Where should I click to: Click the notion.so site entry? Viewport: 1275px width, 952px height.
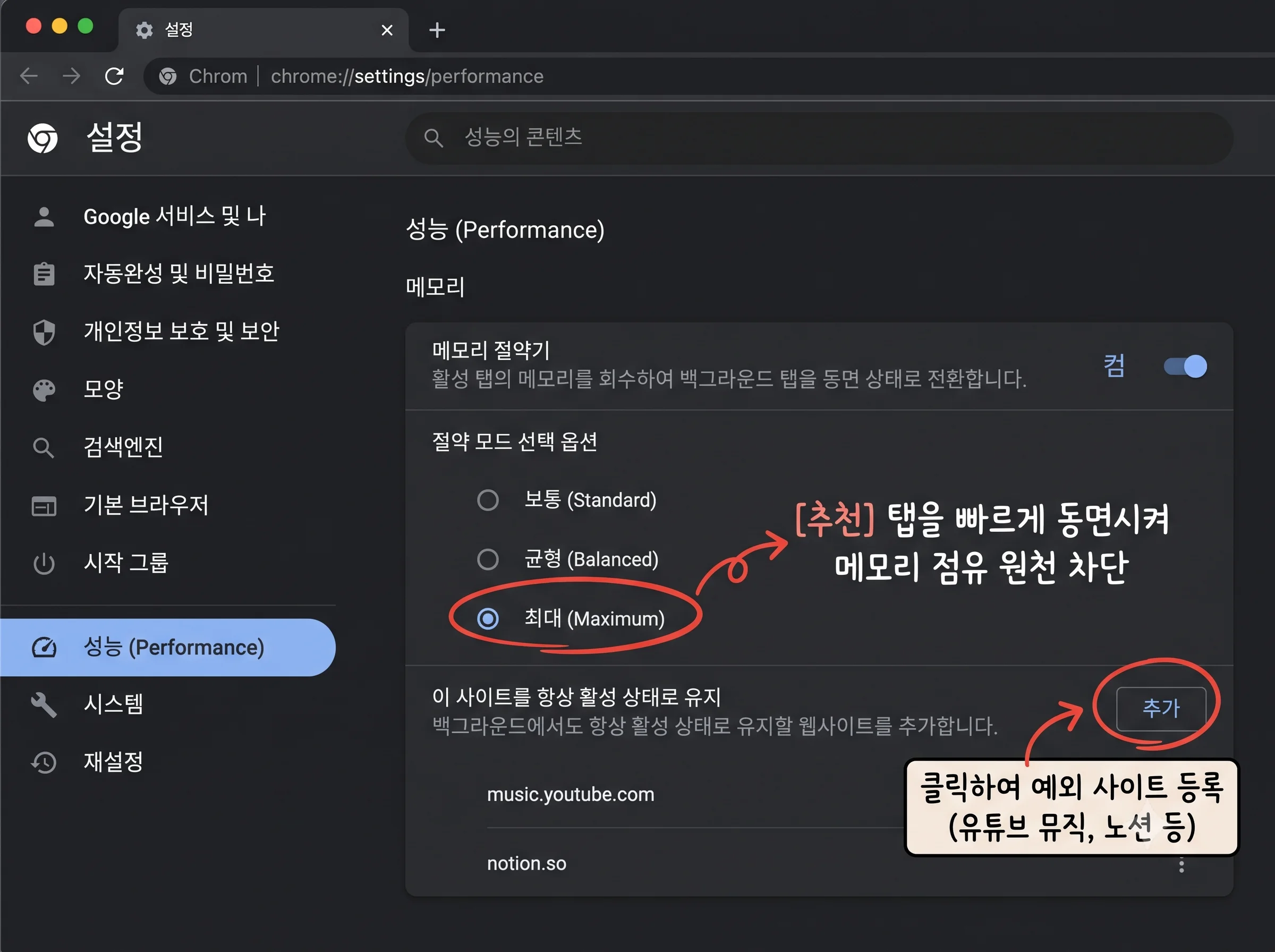click(526, 863)
